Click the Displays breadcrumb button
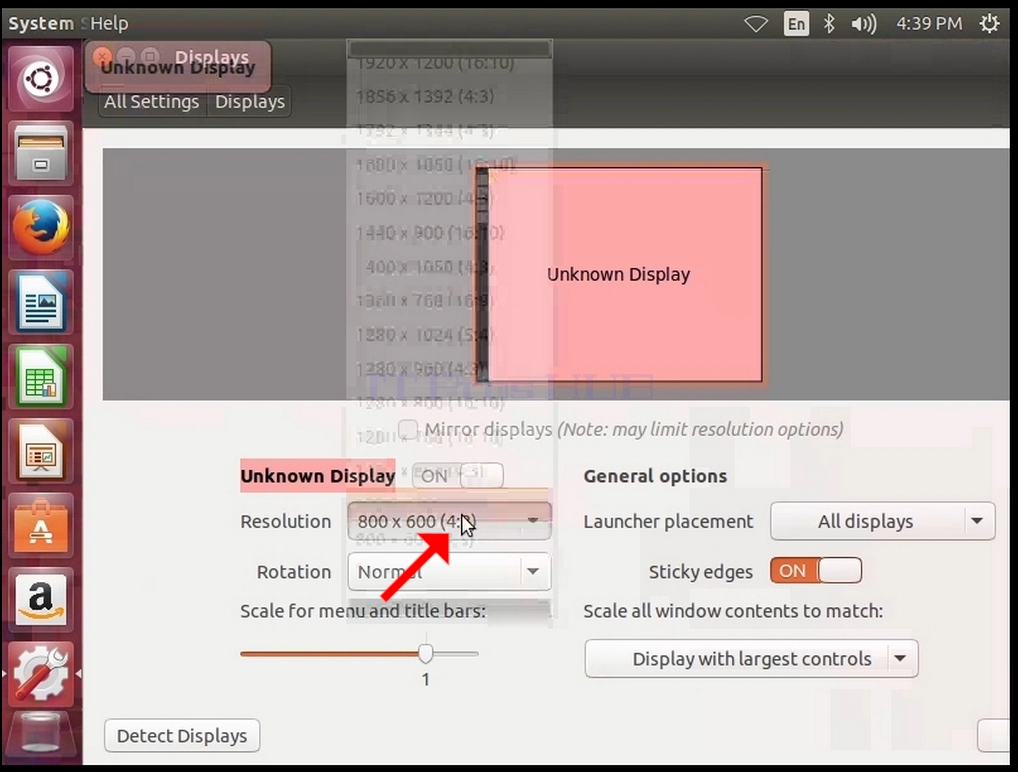The height and width of the screenshot is (772, 1018). 250,102
